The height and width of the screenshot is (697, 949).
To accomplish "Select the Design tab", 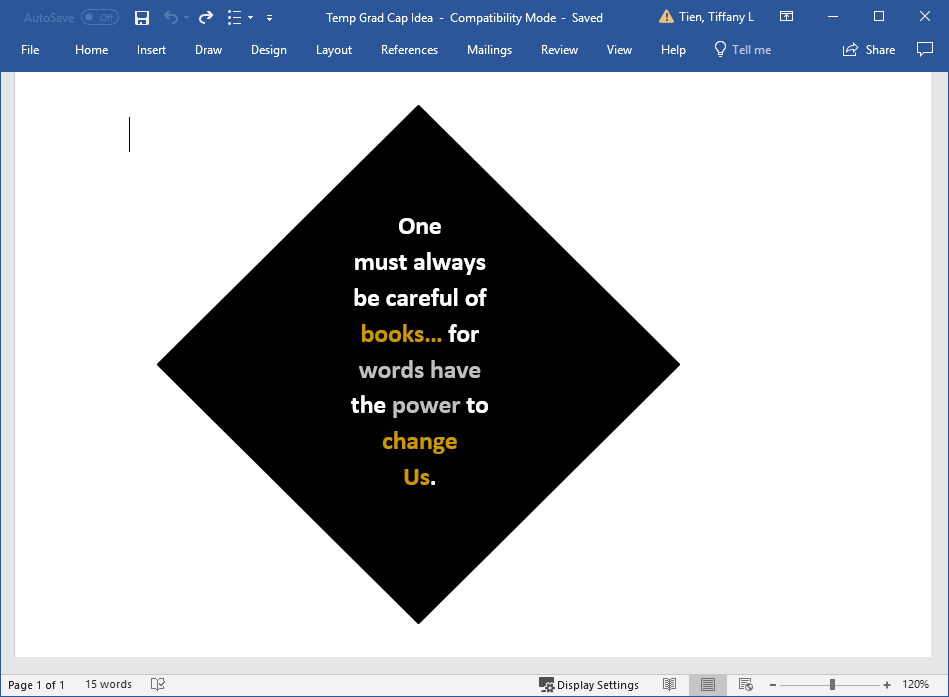I will (269, 50).
